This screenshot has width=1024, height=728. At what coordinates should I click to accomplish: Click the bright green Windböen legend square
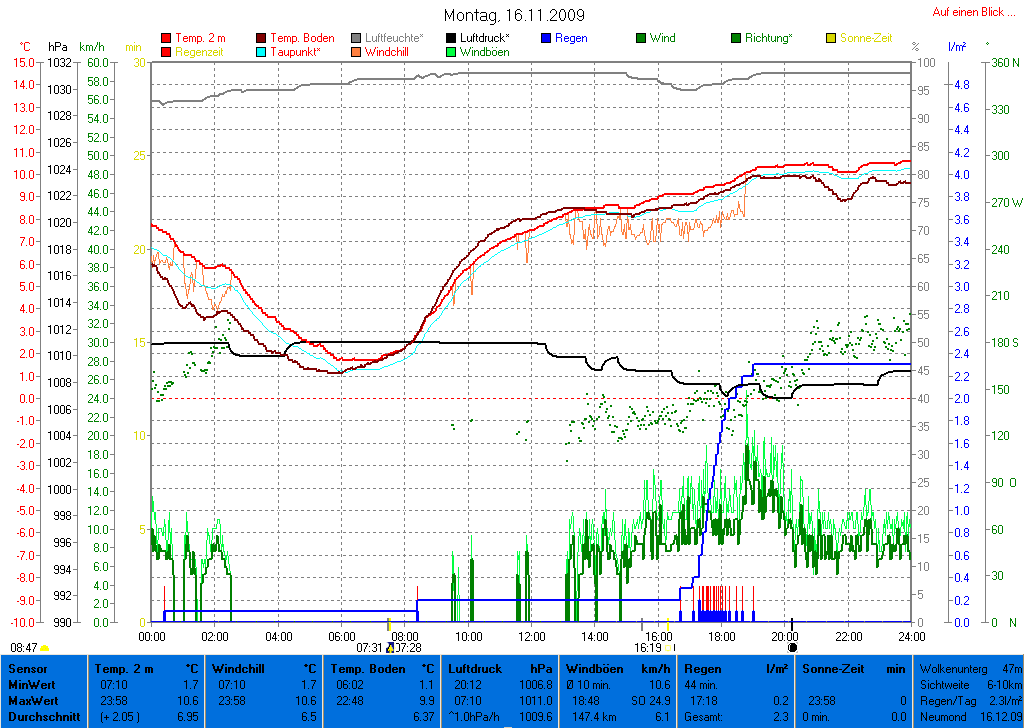coord(451,52)
